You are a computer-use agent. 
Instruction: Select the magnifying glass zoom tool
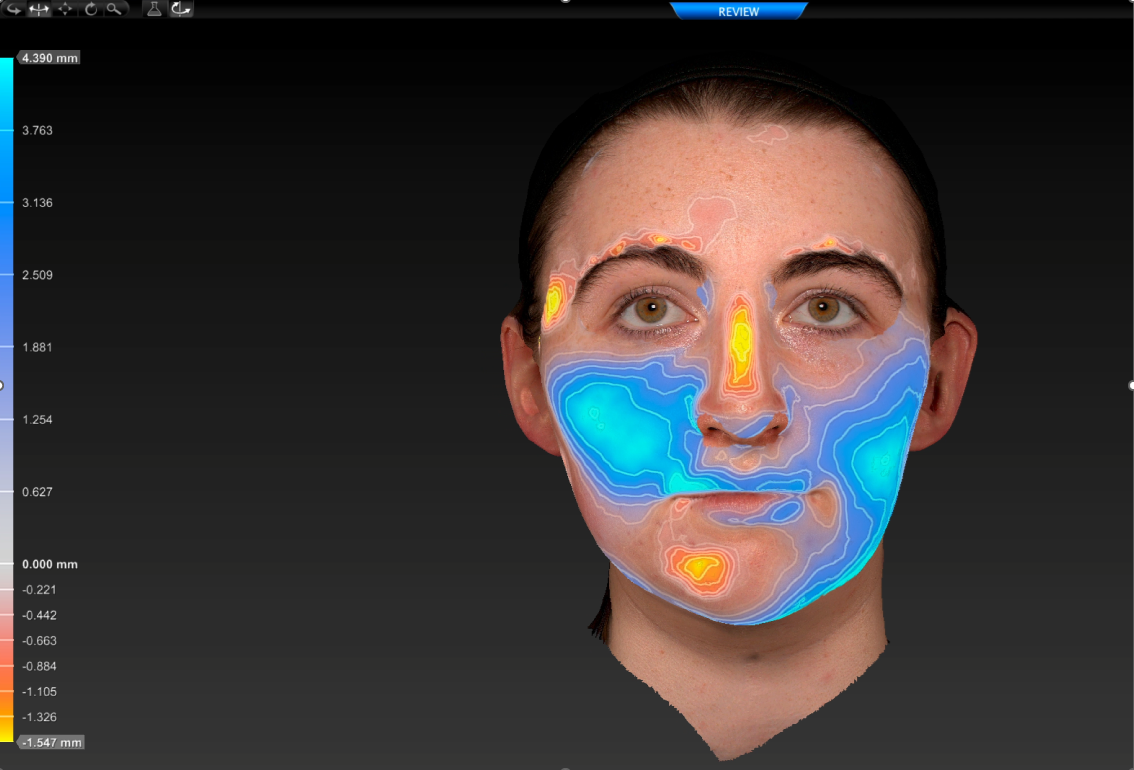point(115,9)
